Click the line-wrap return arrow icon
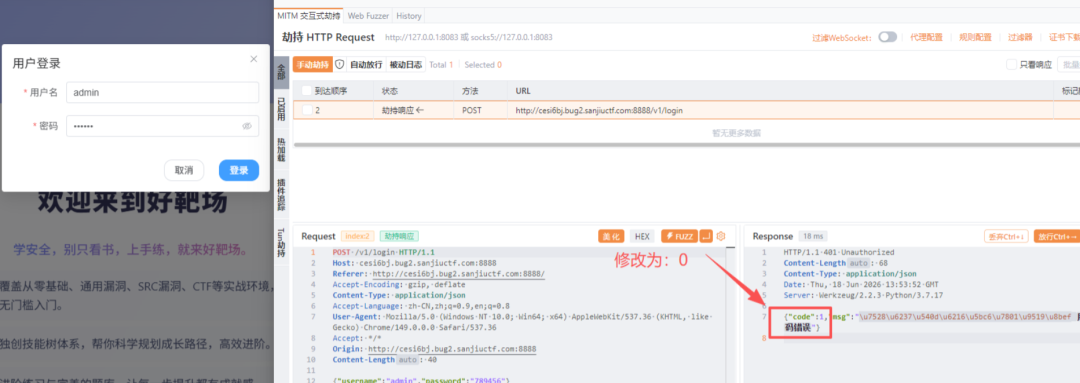This screenshot has width=1080, height=383. click(707, 236)
